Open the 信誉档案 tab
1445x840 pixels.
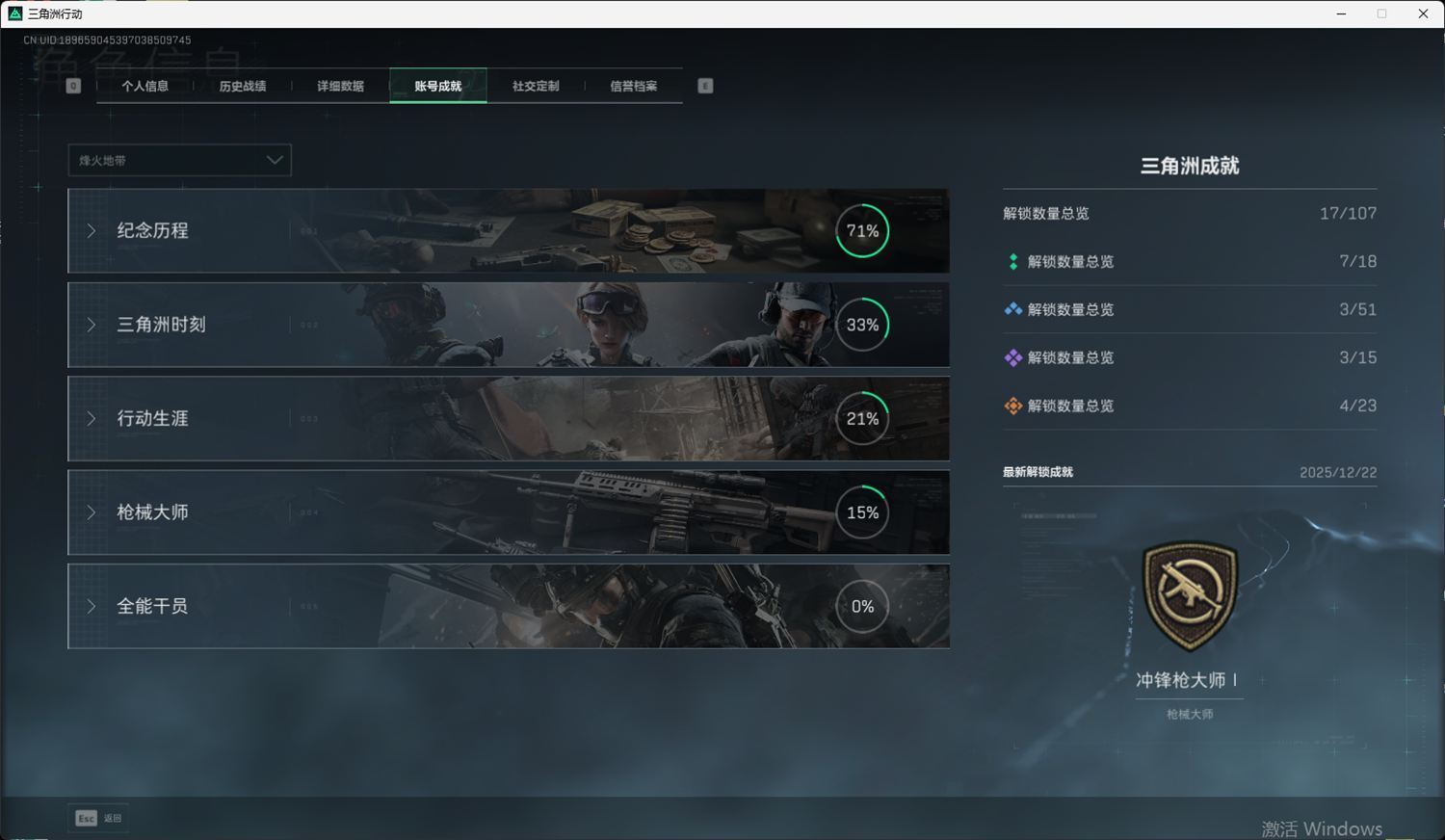[x=633, y=86]
